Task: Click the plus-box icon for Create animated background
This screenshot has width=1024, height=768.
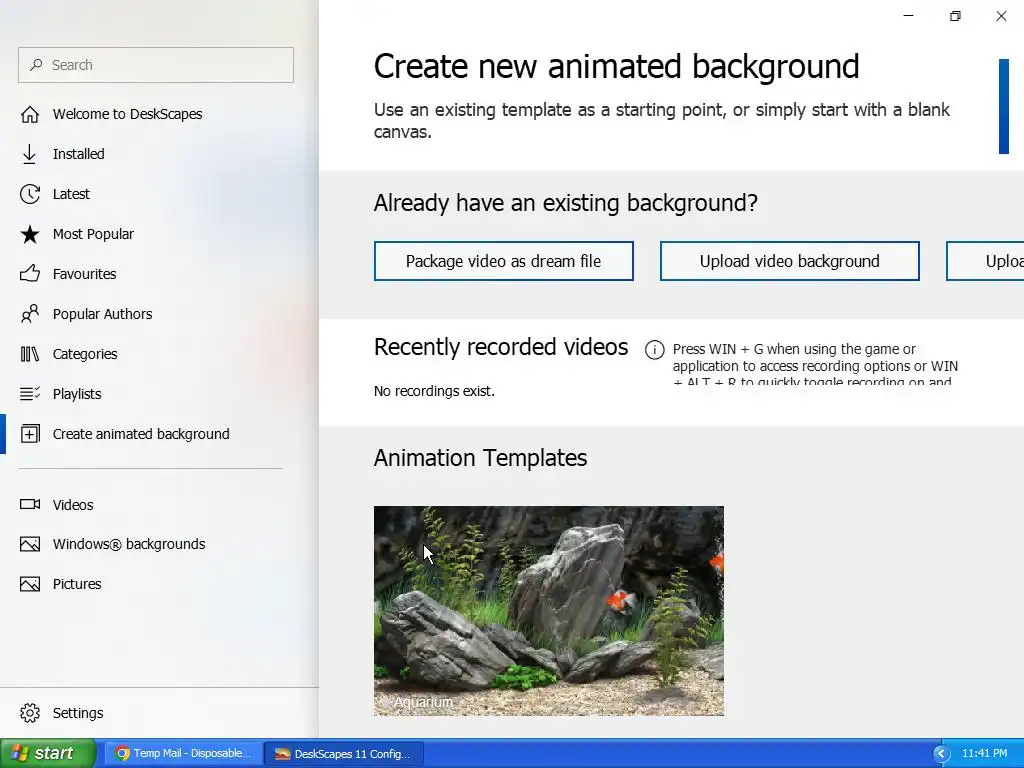Action: pyautogui.click(x=29, y=434)
